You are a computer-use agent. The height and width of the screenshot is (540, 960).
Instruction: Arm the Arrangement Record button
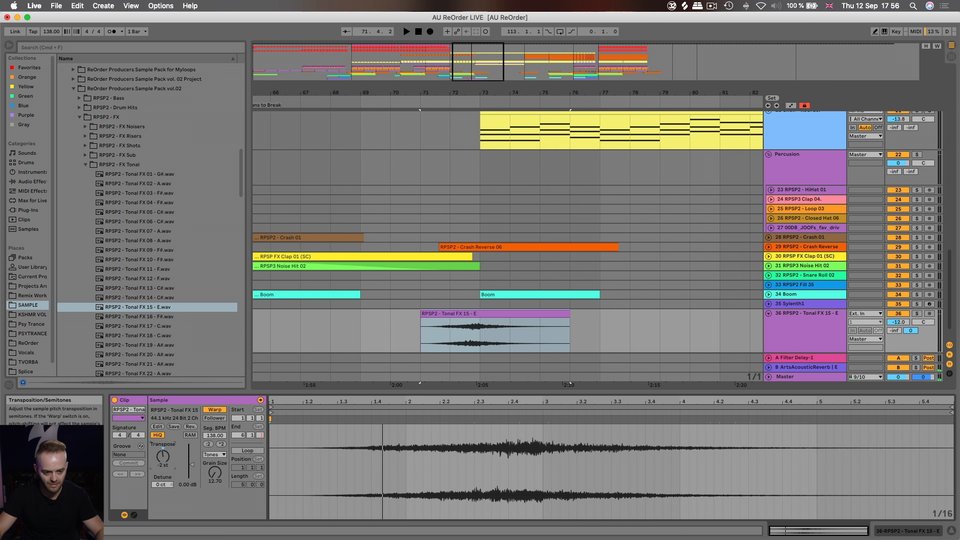[430, 31]
